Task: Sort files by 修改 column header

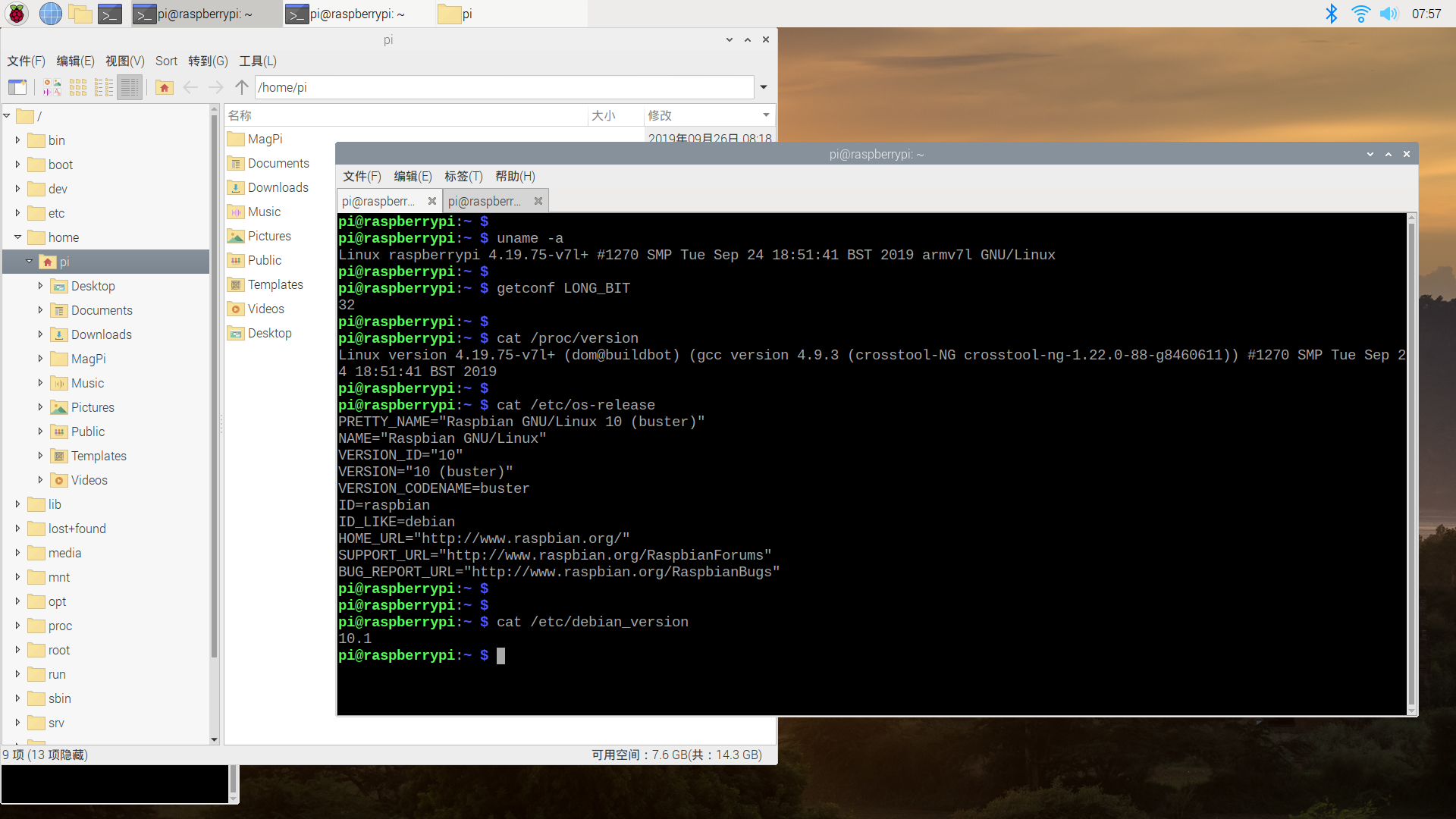Action: (708, 115)
